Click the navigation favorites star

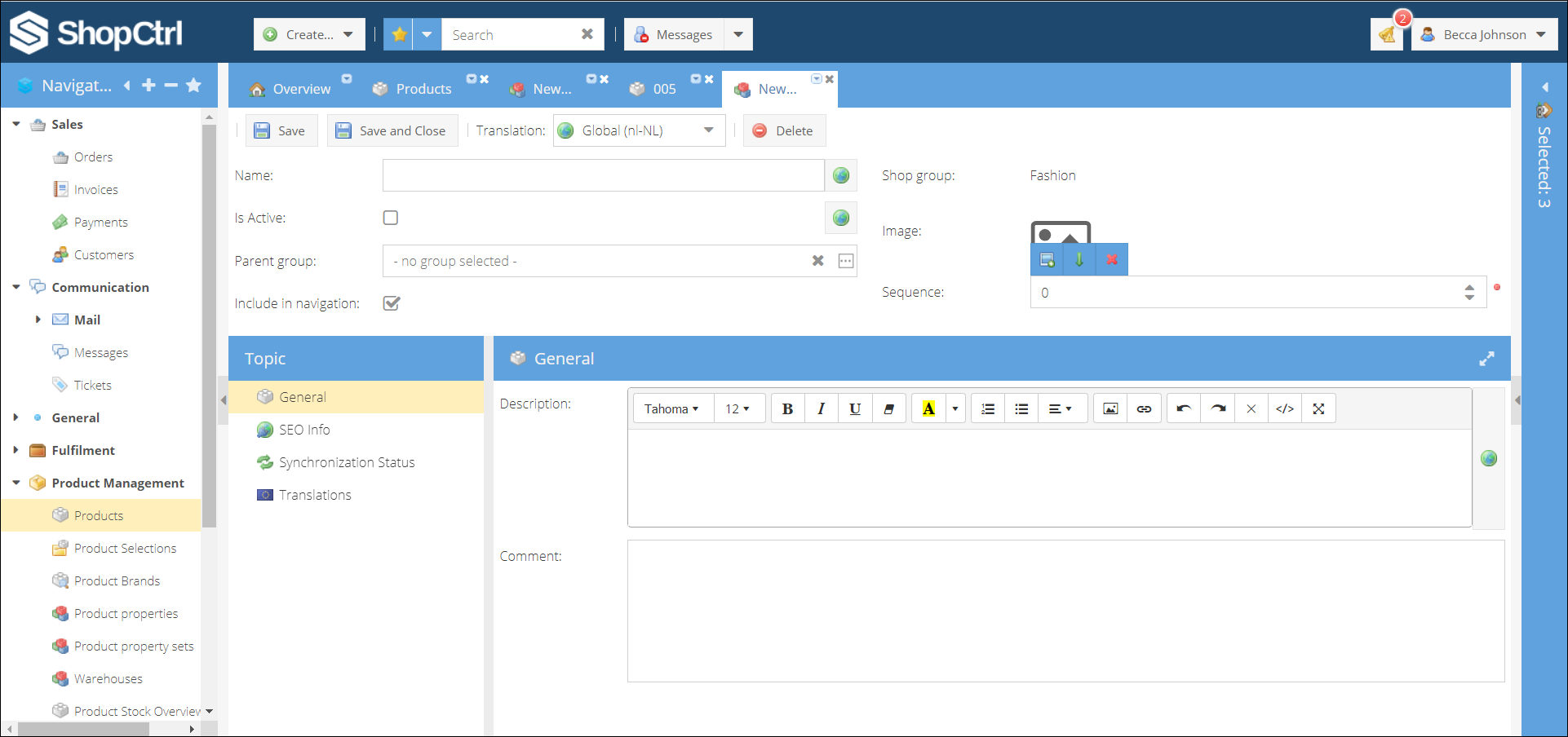(193, 85)
